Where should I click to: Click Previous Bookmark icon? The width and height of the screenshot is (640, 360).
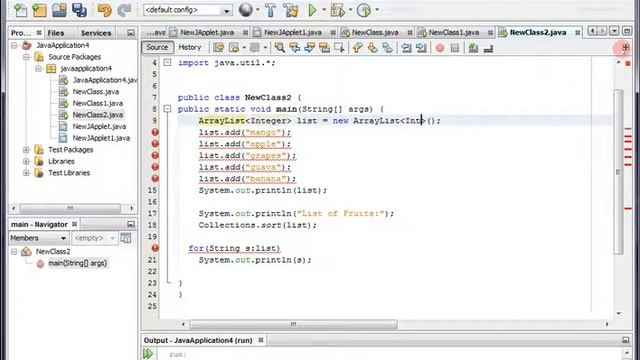click(358, 48)
